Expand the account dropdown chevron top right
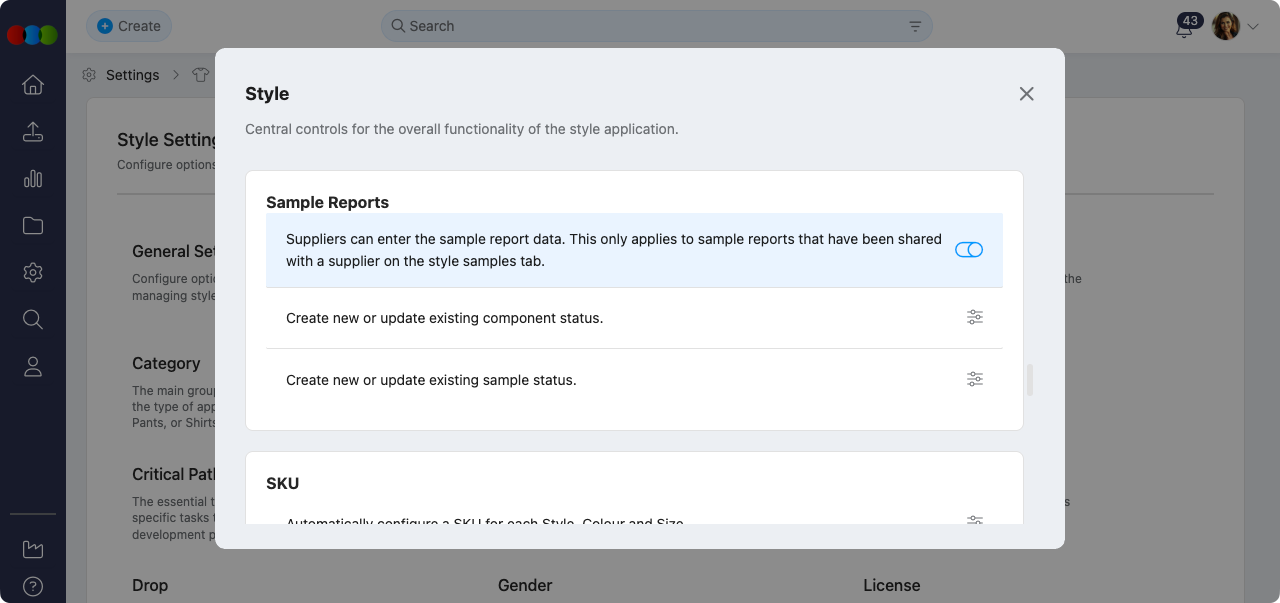The width and height of the screenshot is (1280, 603). pyautogui.click(x=1255, y=26)
